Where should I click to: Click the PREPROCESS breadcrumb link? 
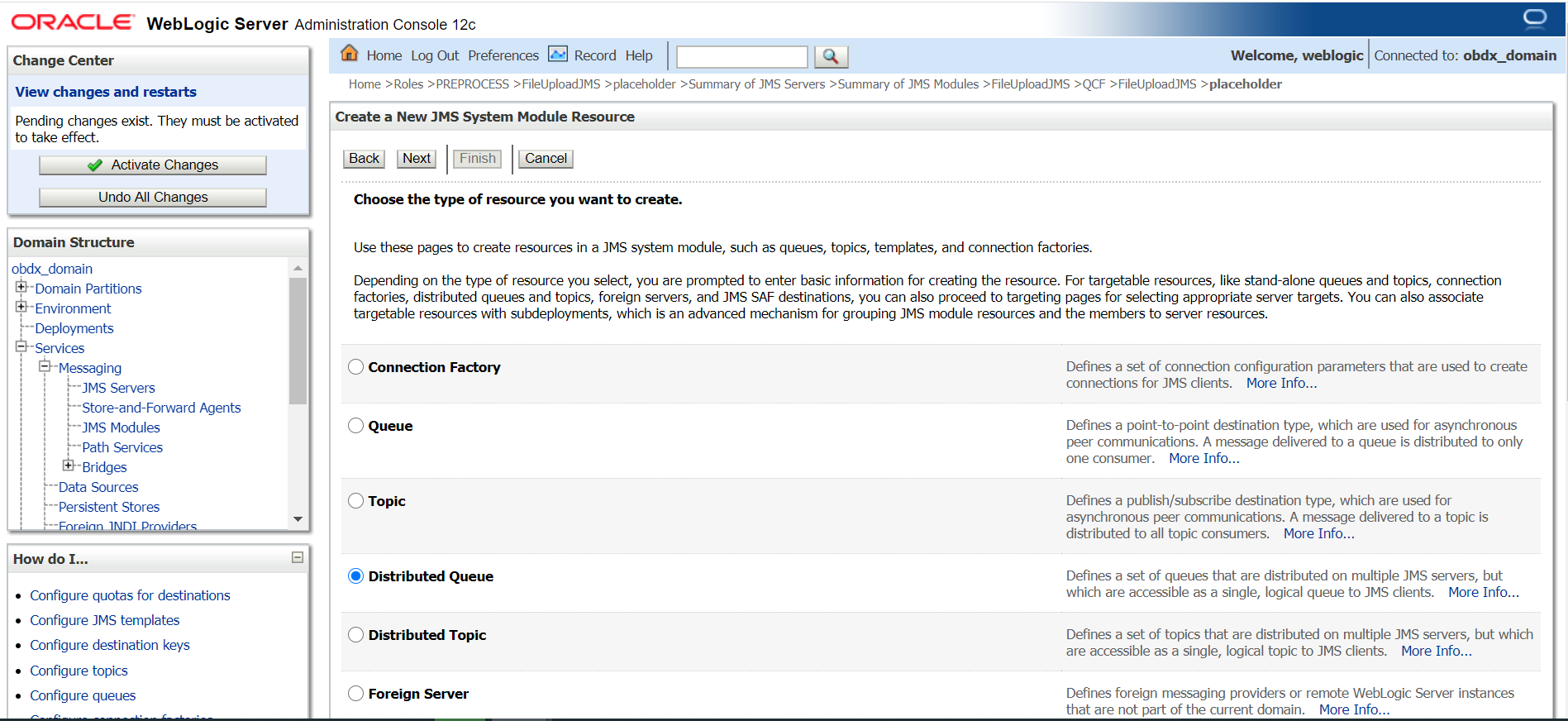[x=473, y=84]
